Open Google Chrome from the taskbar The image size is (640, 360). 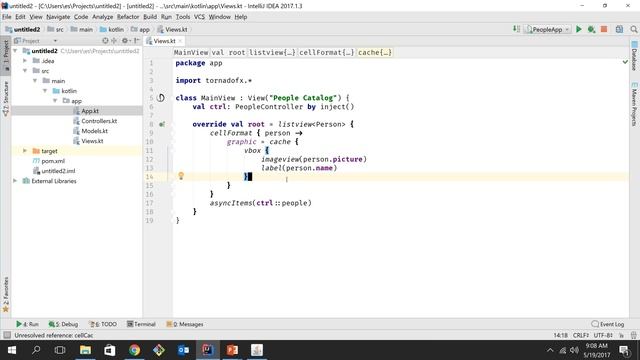(134, 350)
